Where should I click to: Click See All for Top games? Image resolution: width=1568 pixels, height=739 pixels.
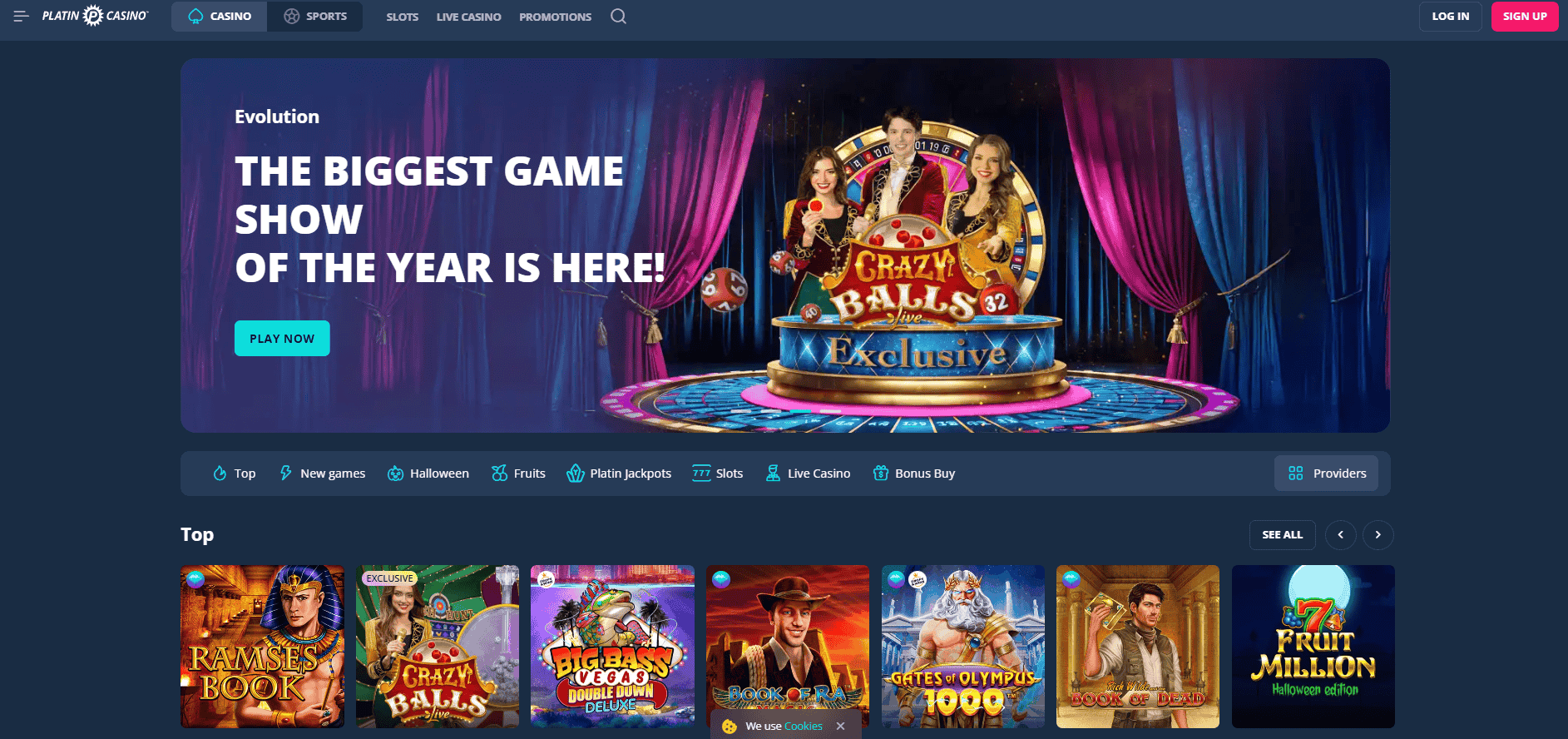point(1283,535)
